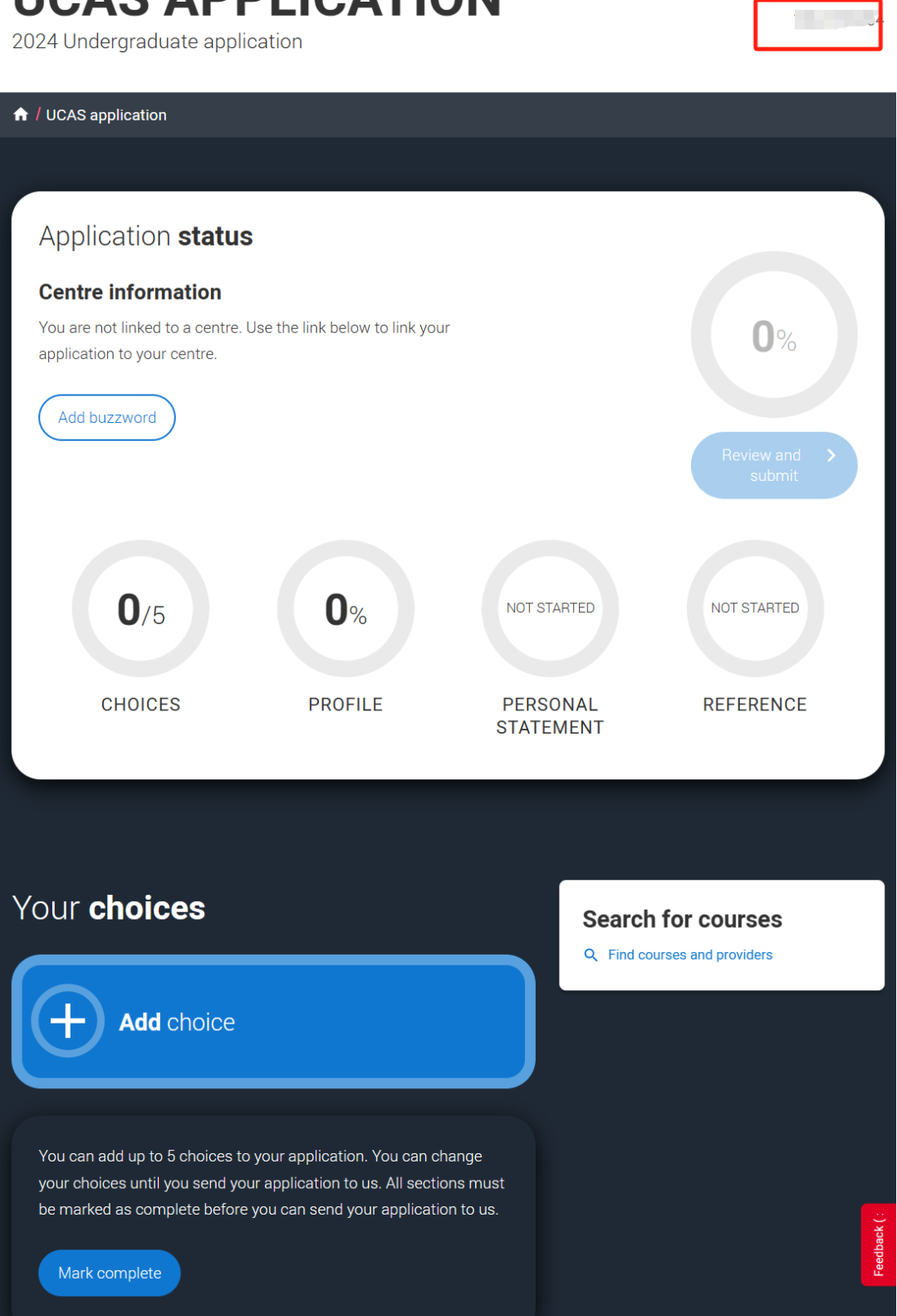Click the CHOICES label
897x1316 pixels.
point(140,705)
